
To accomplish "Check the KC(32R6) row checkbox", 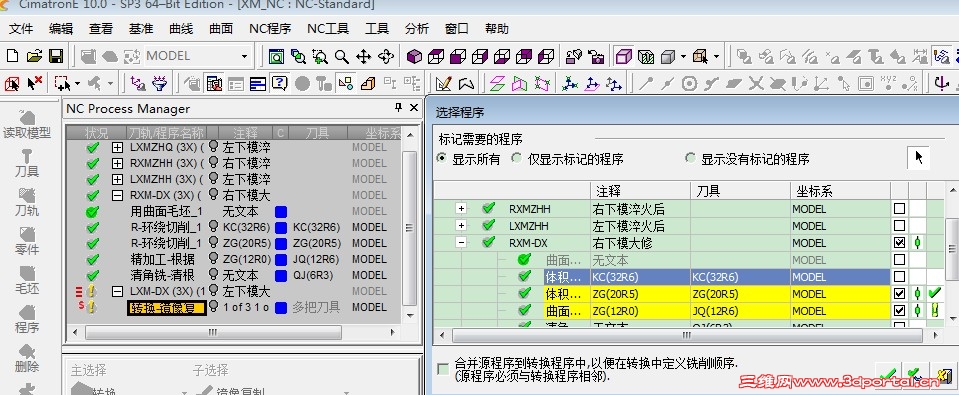I will [899, 277].
